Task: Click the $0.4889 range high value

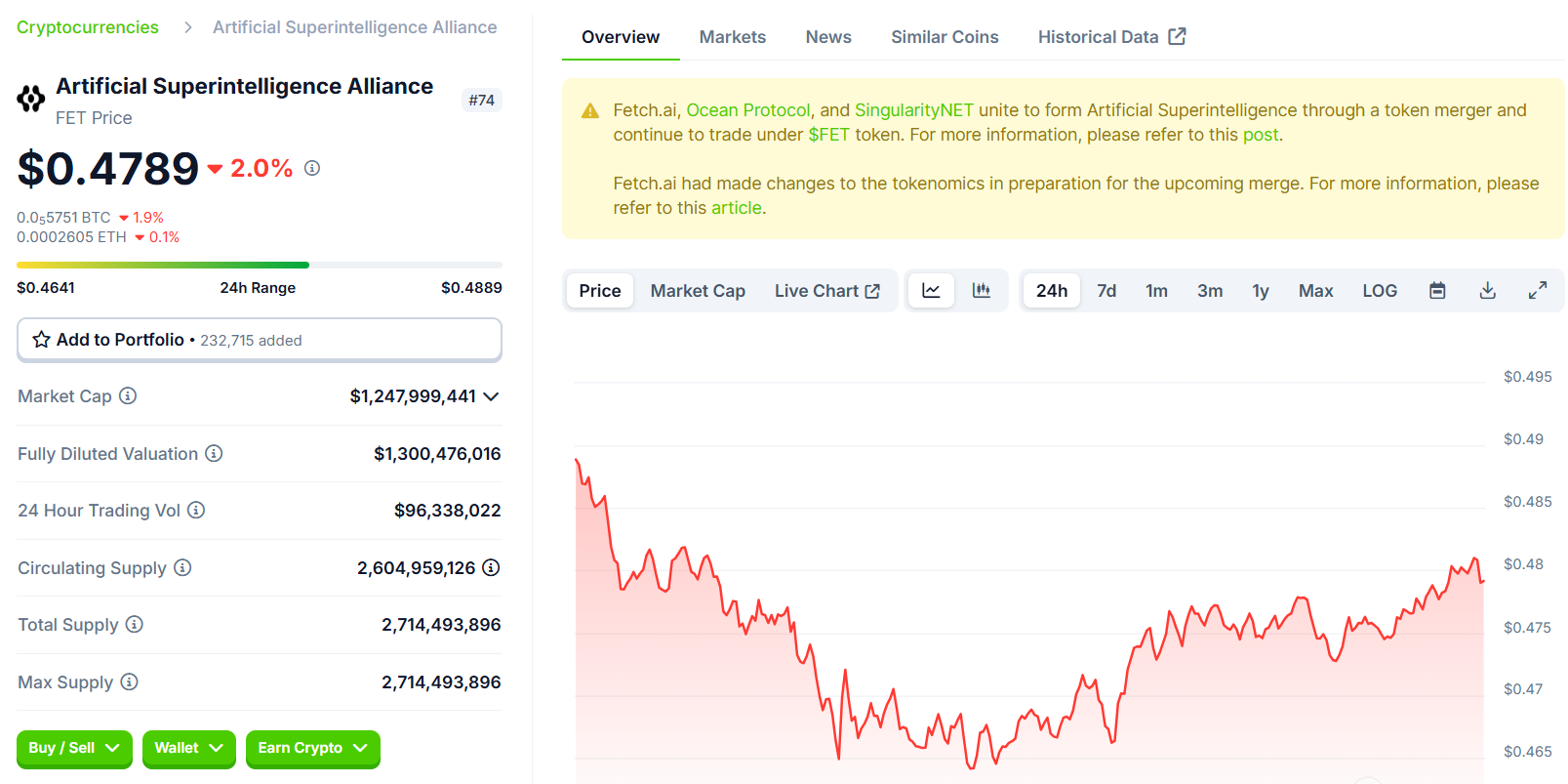Action: 471,288
